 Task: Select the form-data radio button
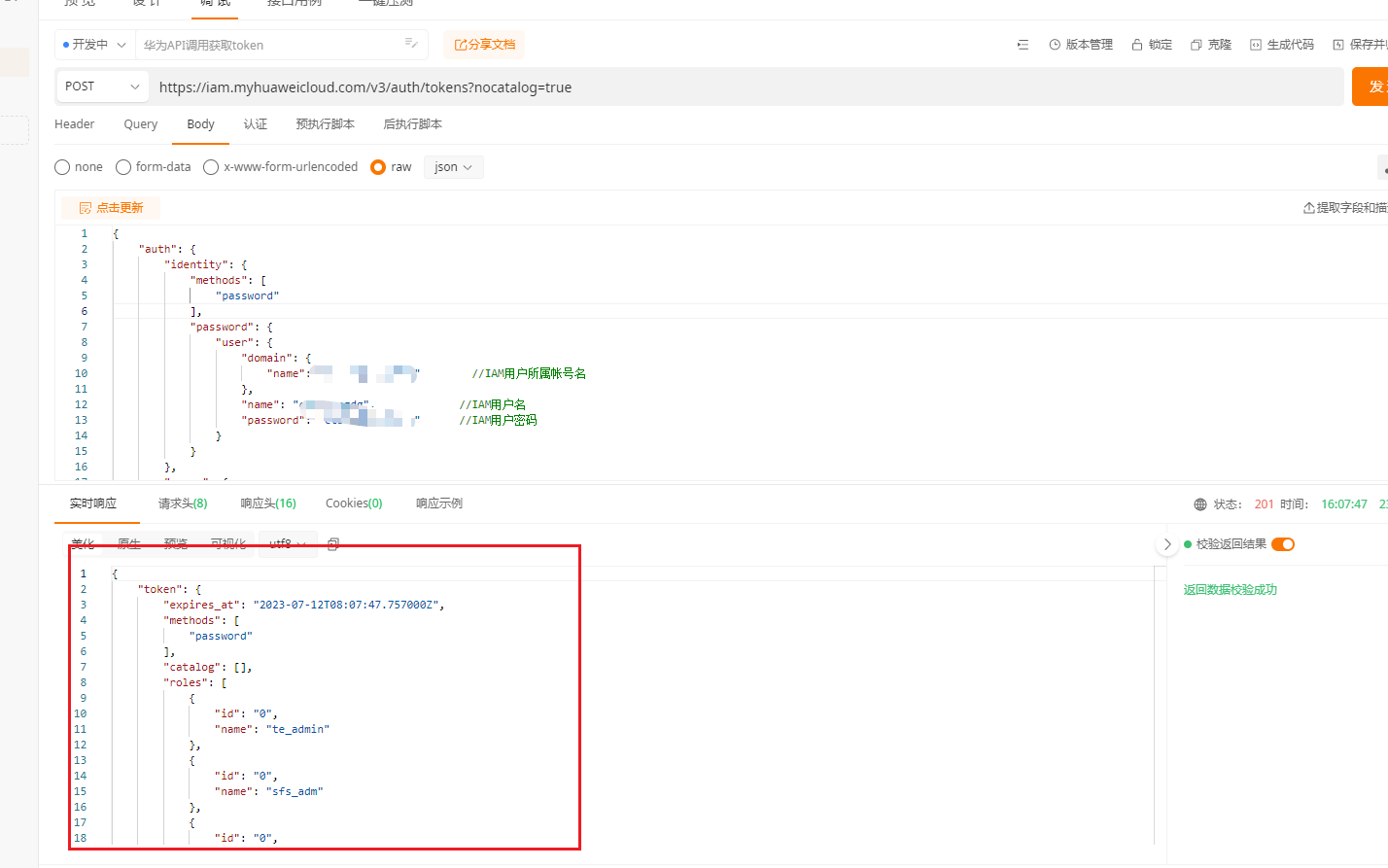click(x=123, y=167)
